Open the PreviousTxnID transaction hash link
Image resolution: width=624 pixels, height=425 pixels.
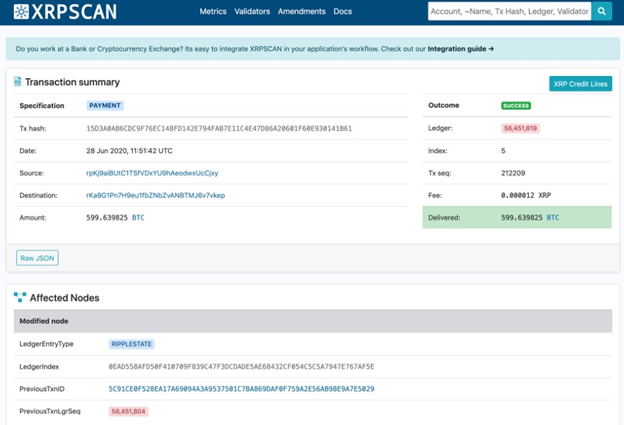pyautogui.click(x=241, y=388)
